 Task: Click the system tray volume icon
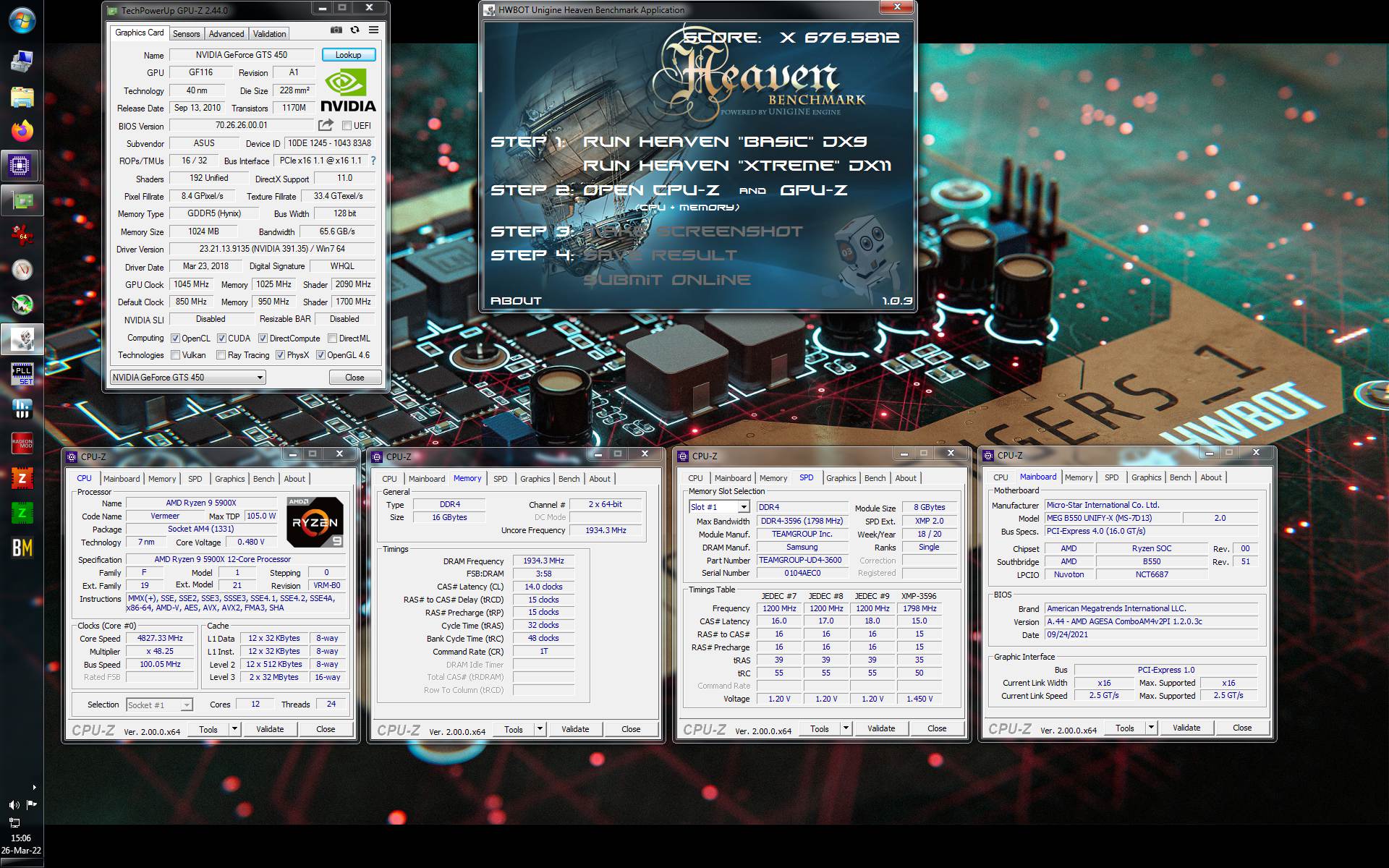pos(14,804)
